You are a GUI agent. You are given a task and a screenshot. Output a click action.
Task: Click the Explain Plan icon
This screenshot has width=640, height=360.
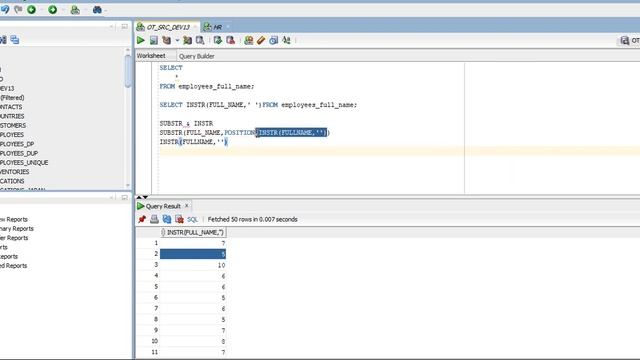pyautogui.click(x=167, y=40)
